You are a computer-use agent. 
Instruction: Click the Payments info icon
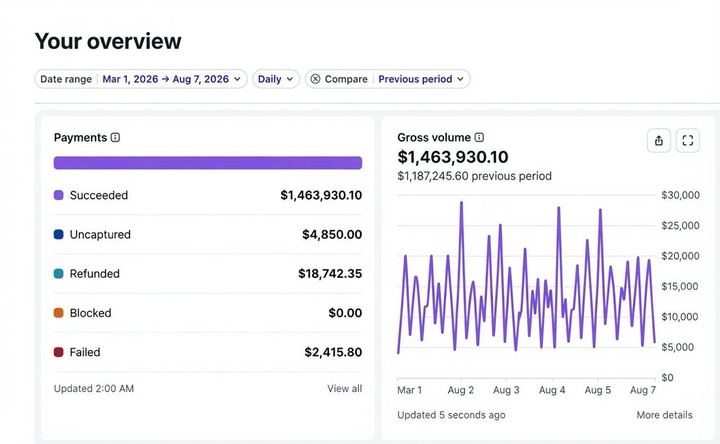click(115, 137)
